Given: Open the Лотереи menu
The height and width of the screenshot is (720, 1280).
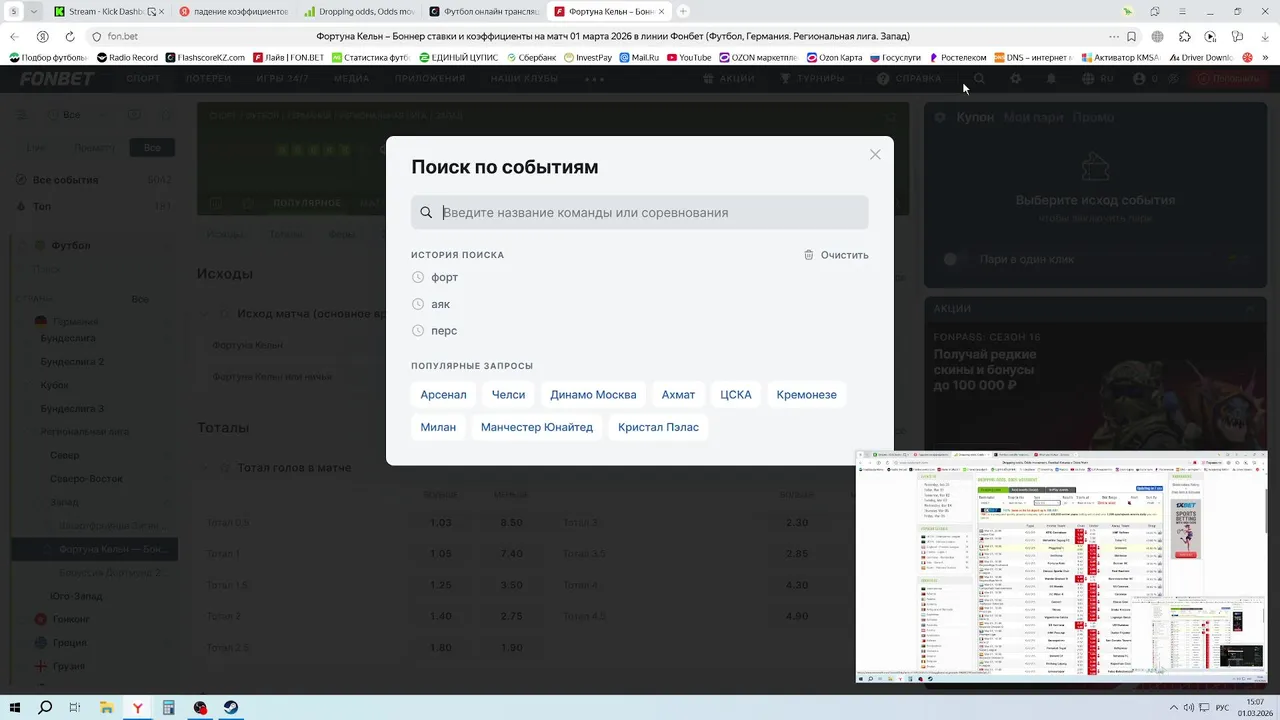Looking at the screenshot, I should (x=208, y=78).
